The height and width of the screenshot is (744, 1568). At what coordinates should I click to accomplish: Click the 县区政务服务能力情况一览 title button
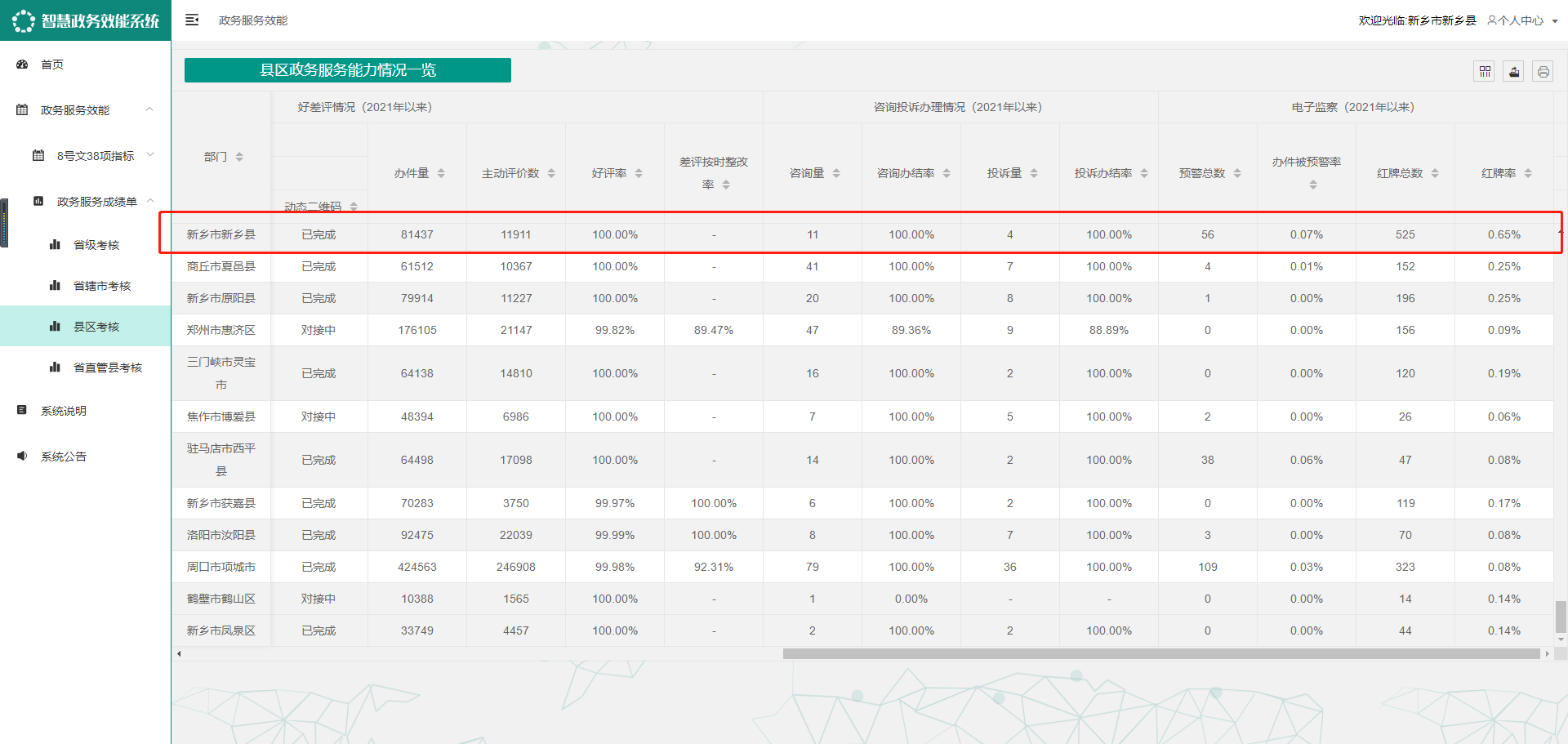pos(348,70)
